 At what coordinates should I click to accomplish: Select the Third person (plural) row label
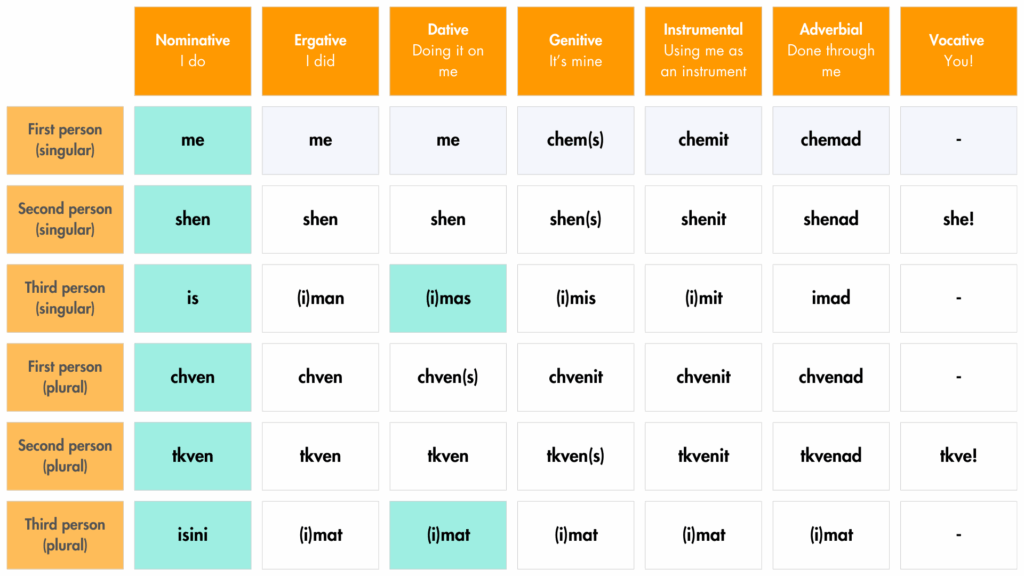65,535
